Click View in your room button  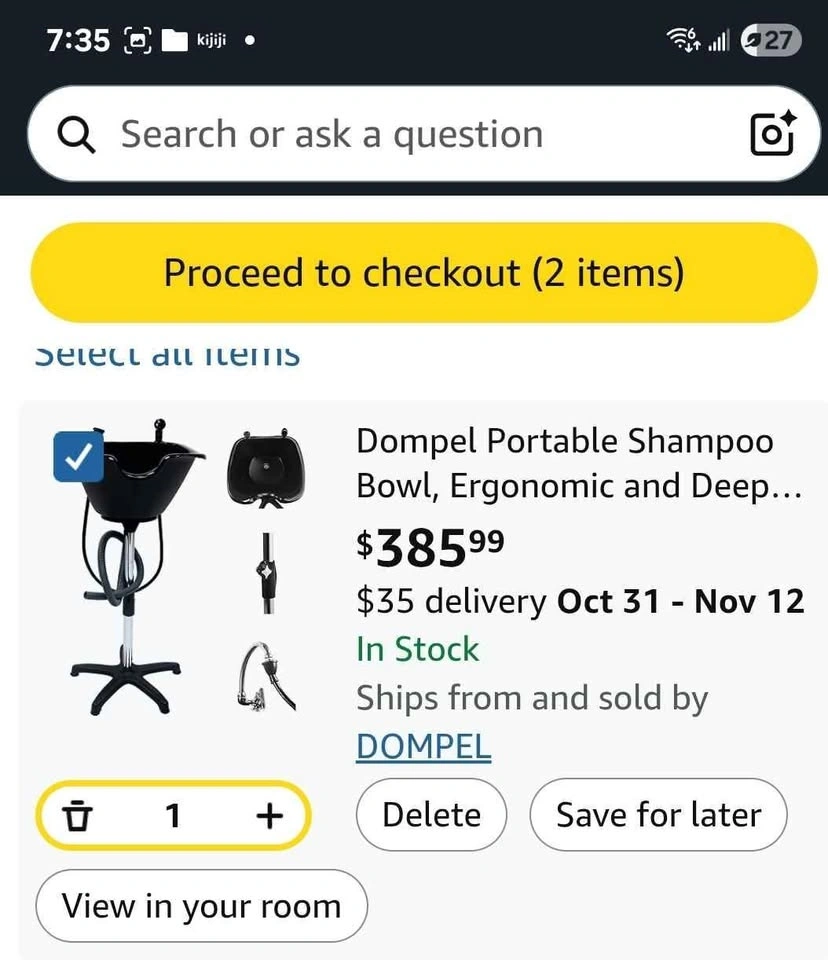pos(201,906)
